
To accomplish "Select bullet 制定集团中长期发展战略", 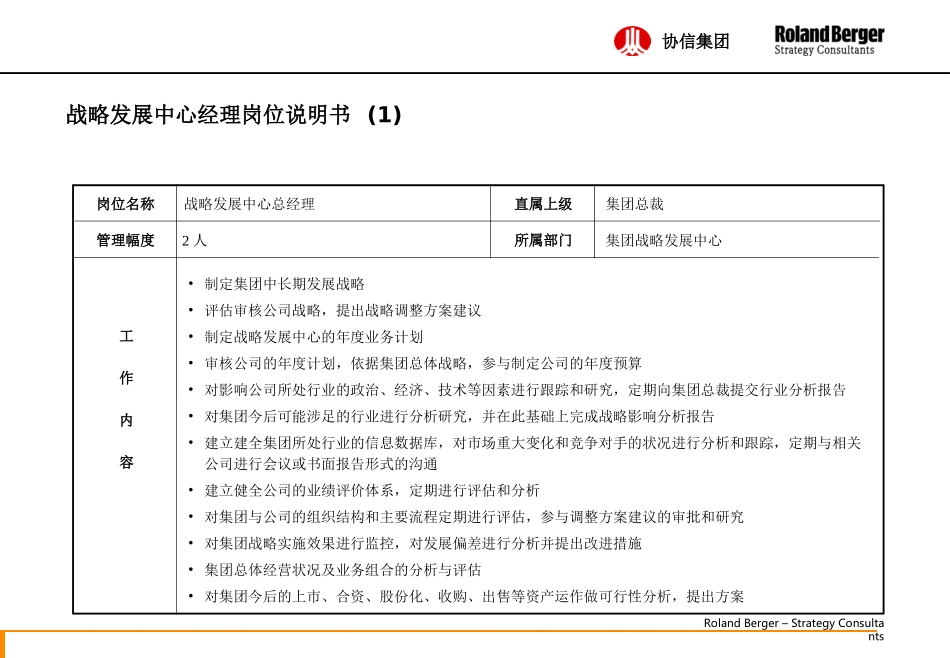I will [285, 284].
